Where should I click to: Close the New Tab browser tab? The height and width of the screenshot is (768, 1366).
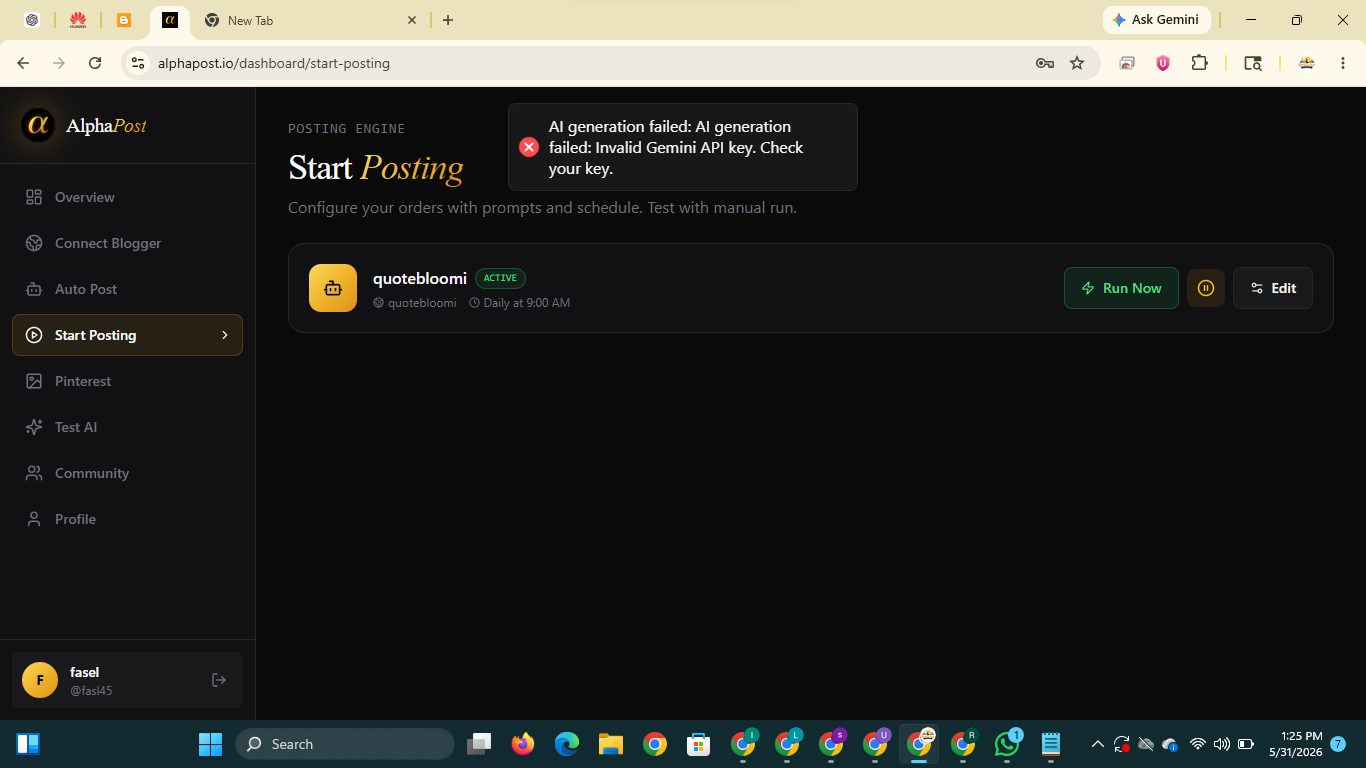click(x=412, y=20)
